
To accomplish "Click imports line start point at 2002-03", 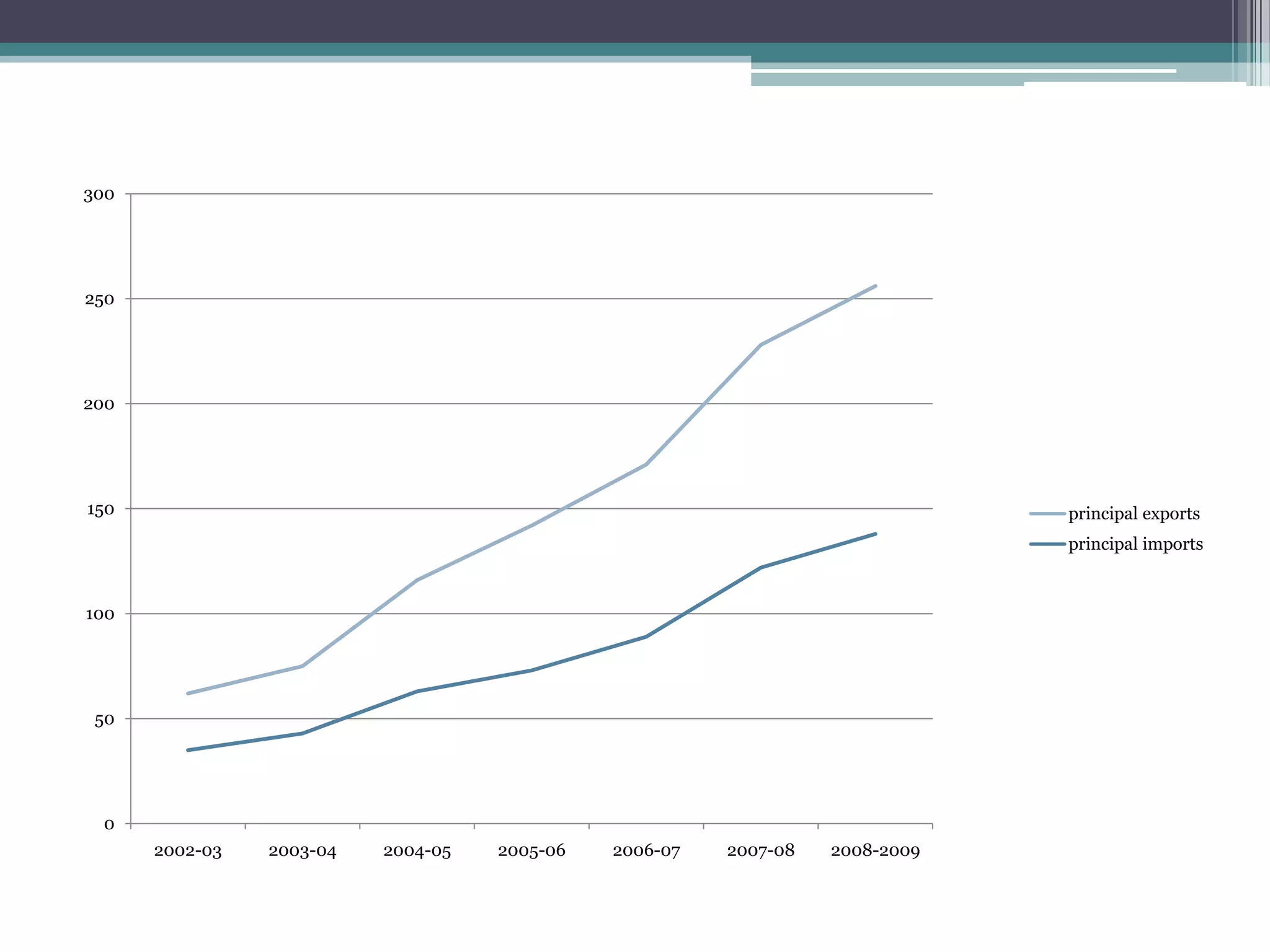I will 188,750.
